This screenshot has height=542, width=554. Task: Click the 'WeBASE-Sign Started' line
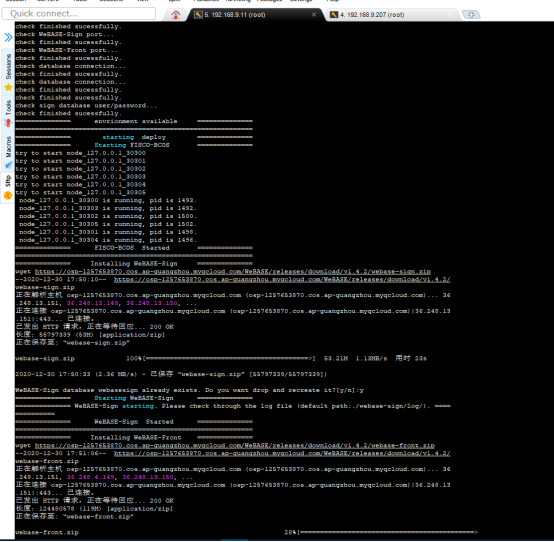click(x=134, y=422)
